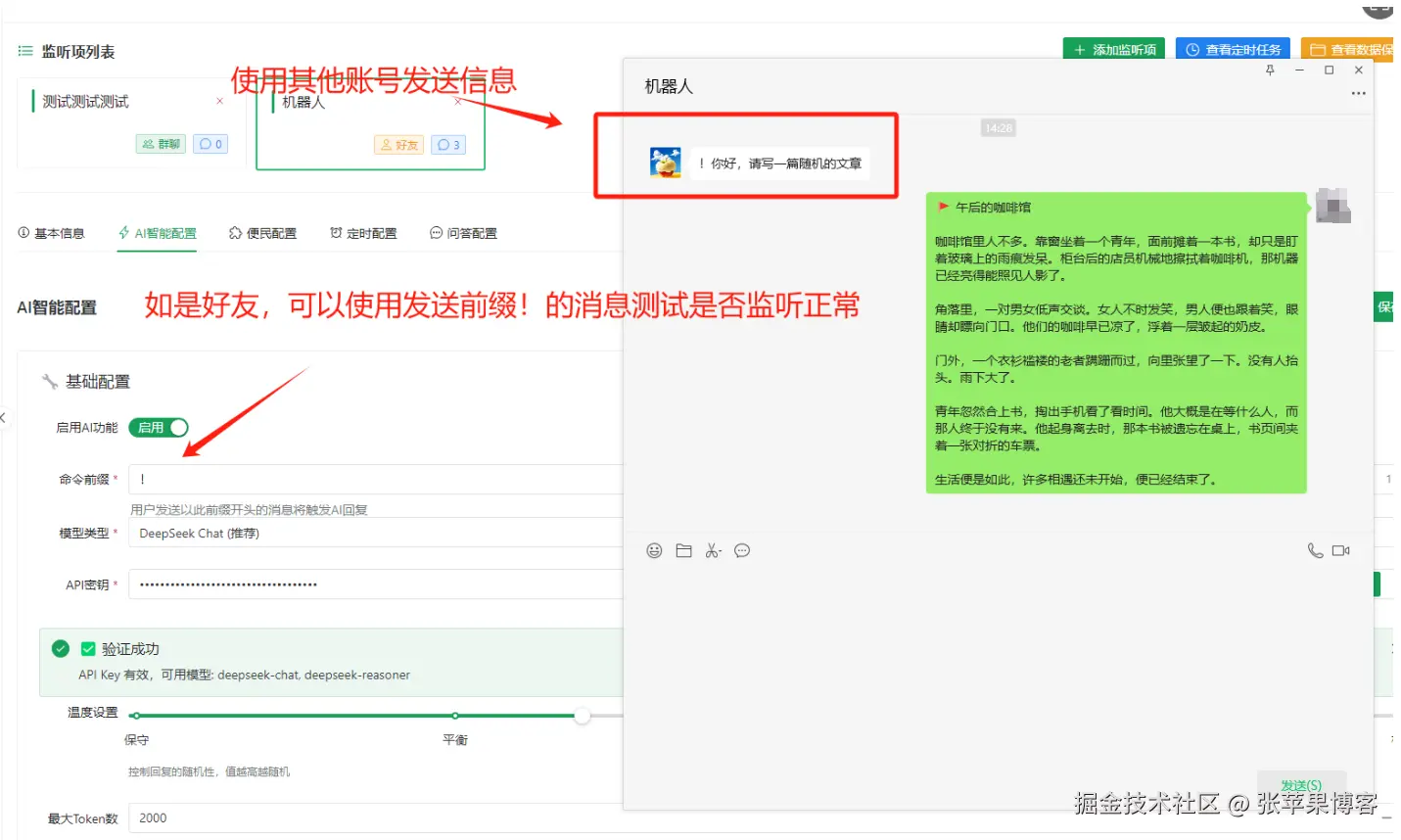This screenshot has width=1401, height=840.
Task: Open the 问答配置 tab
Action: [x=462, y=233]
